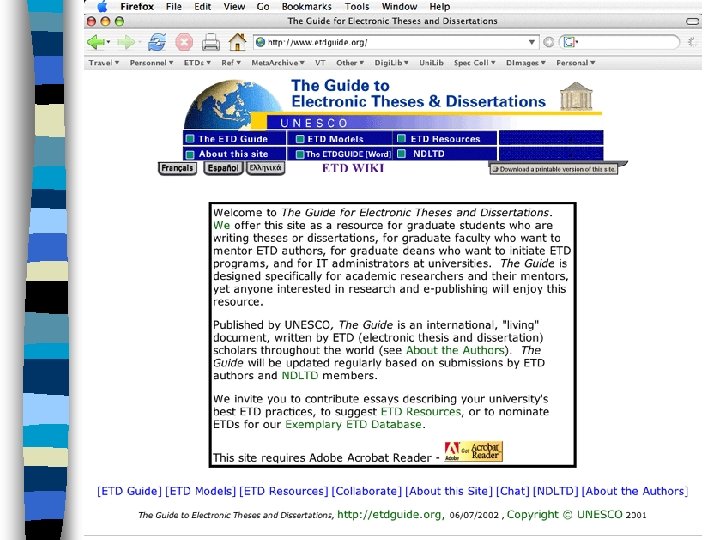Image resolution: width=720 pixels, height=540 pixels.
Task: Open the View menu
Action: (234, 6)
